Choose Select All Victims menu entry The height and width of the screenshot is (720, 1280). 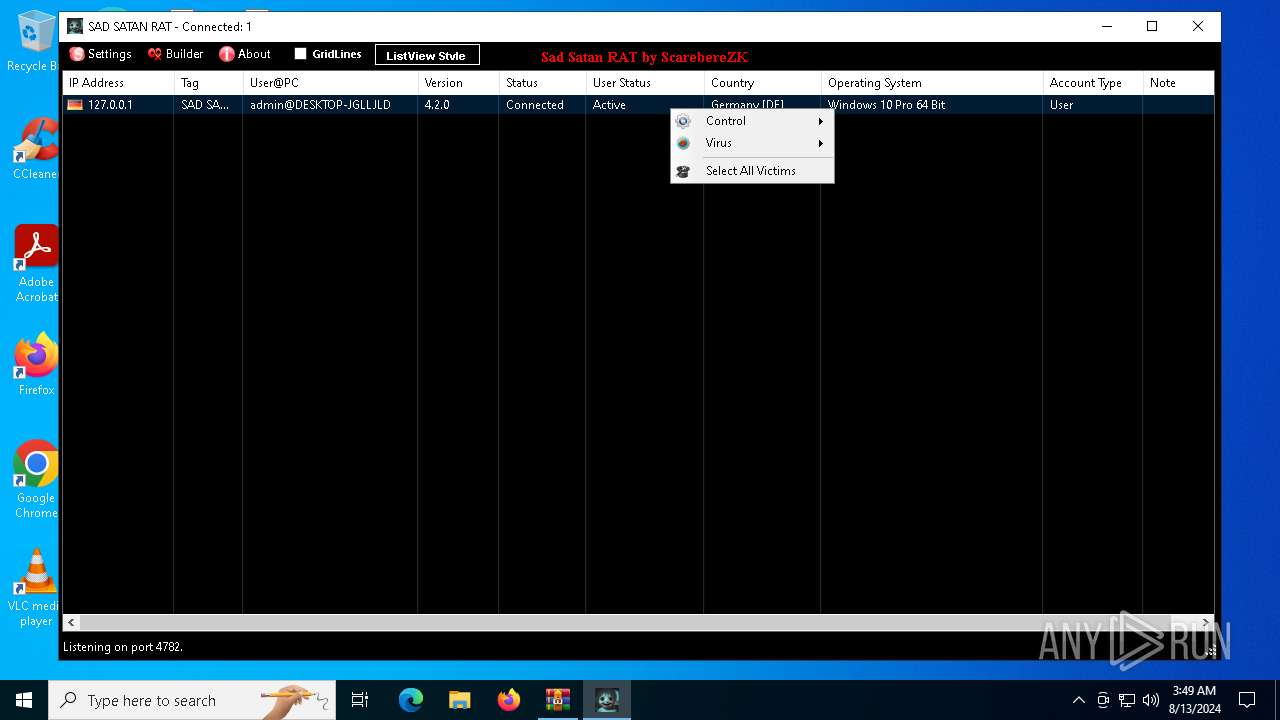(751, 171)
